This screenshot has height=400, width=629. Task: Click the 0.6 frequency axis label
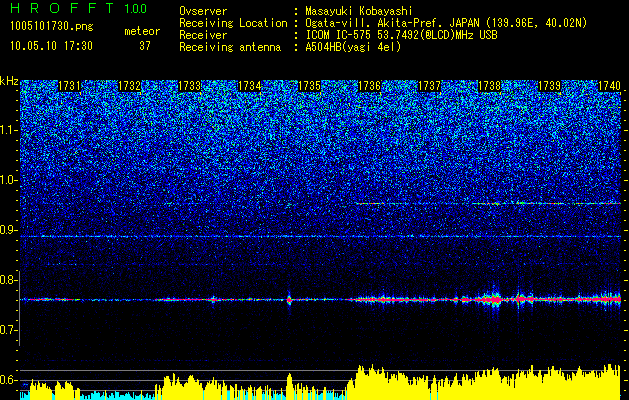(9, 380)
